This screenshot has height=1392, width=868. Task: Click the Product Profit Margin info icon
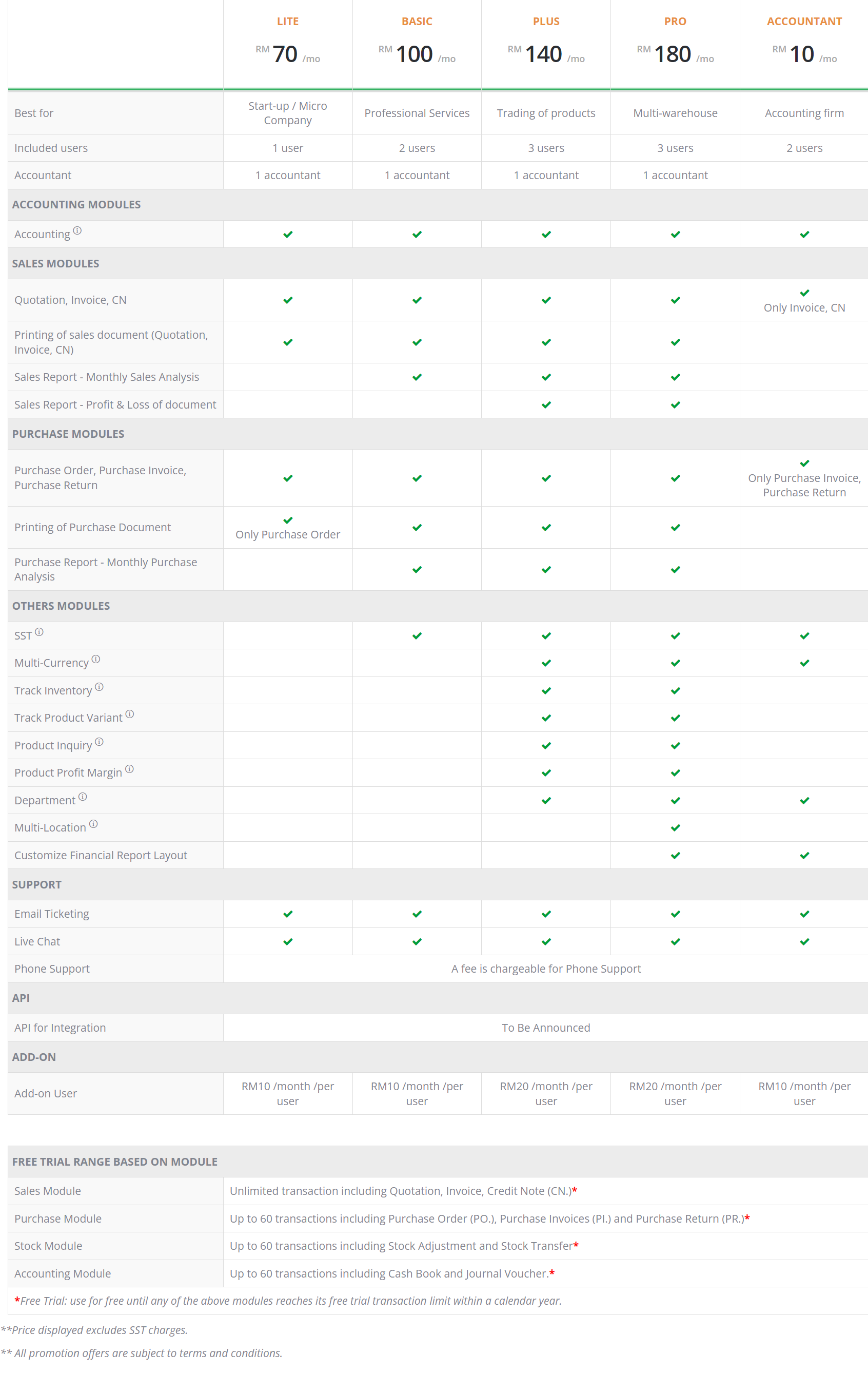coord(130,769)
